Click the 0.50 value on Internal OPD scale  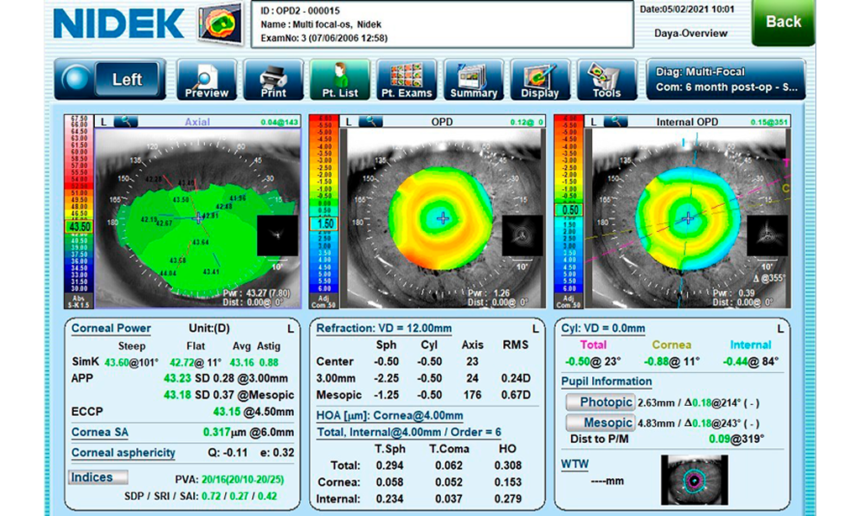[x=570, y=210]
